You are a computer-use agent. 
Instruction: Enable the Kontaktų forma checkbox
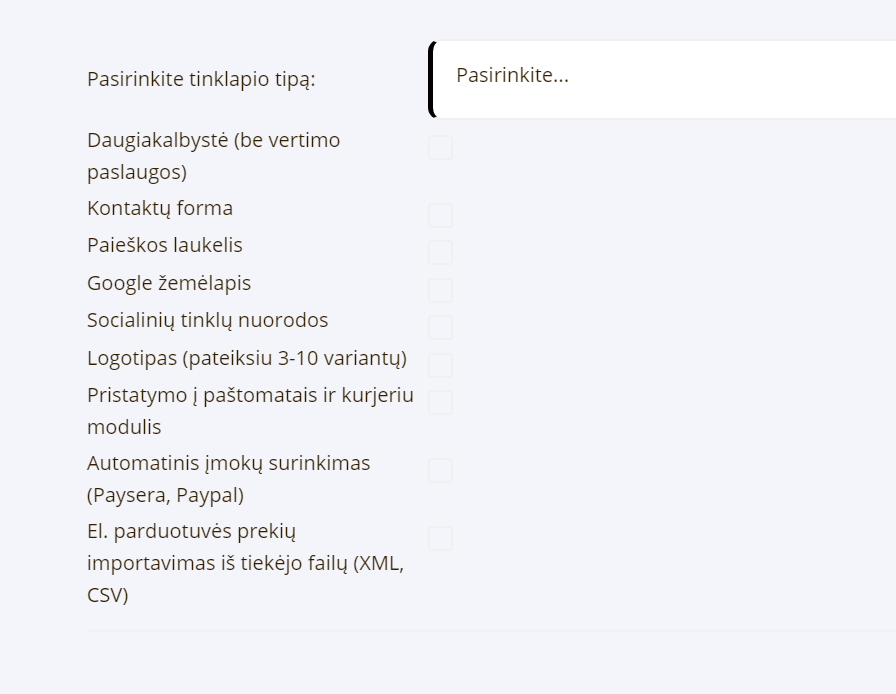click(440, 215)
